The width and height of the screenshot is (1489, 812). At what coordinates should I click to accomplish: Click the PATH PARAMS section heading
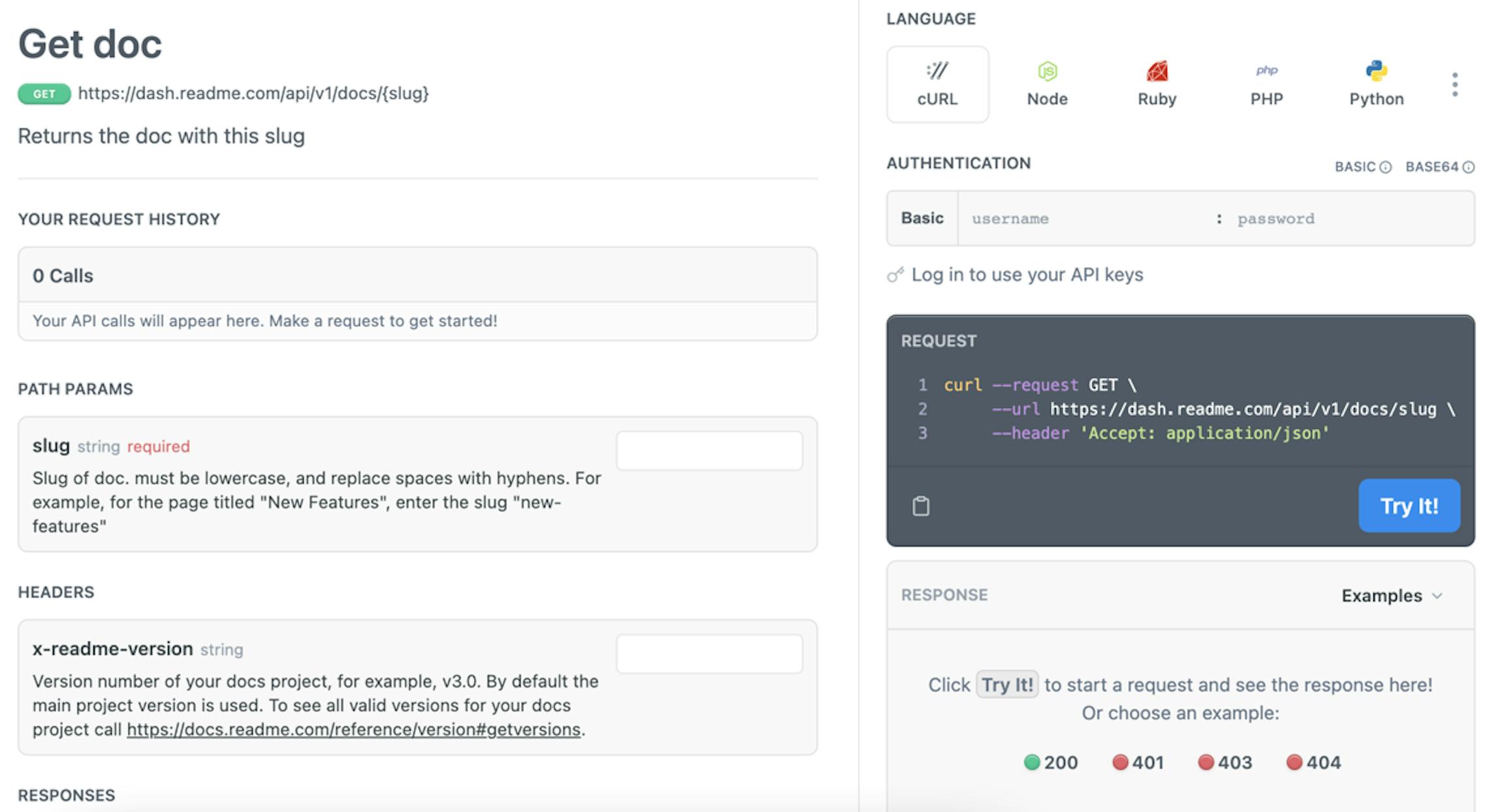(75, 389)
